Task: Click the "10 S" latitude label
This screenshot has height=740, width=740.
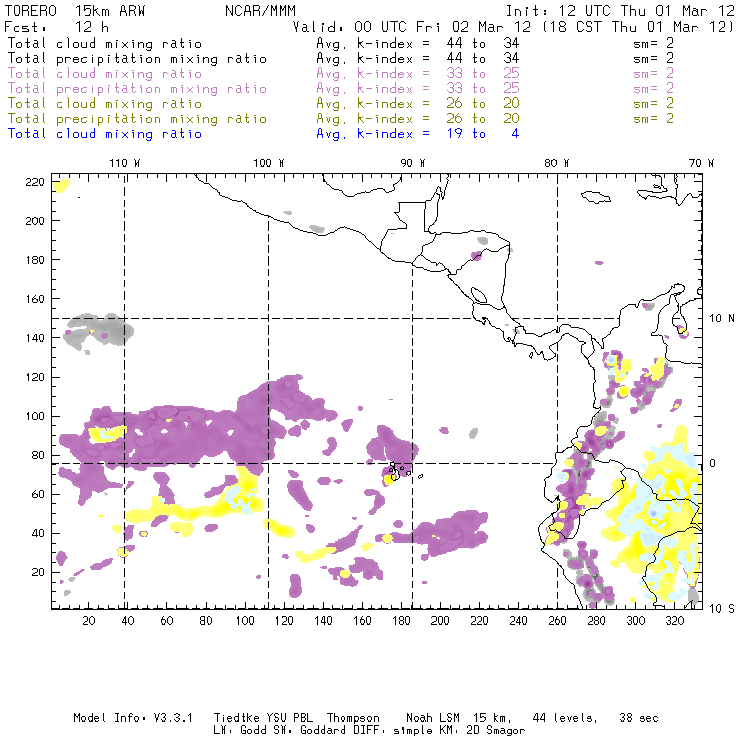Action: [722, 609]
